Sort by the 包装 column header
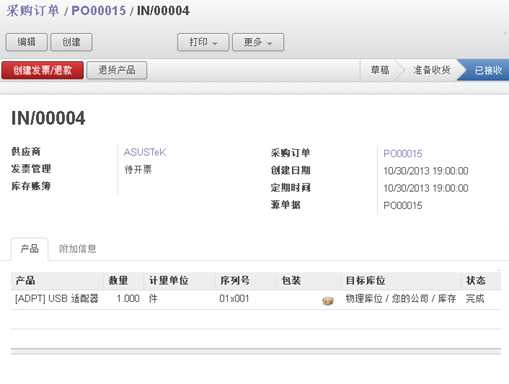Image resolution: width=509 pixels, height=384 pixels. [291, 280]
